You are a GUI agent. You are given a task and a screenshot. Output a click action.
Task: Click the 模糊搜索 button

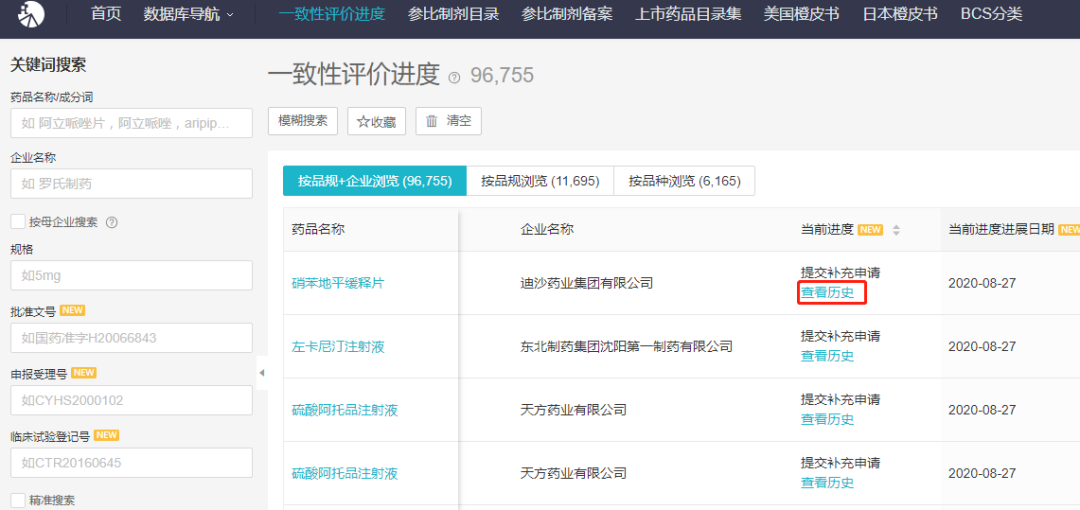[x=303, y=121]
